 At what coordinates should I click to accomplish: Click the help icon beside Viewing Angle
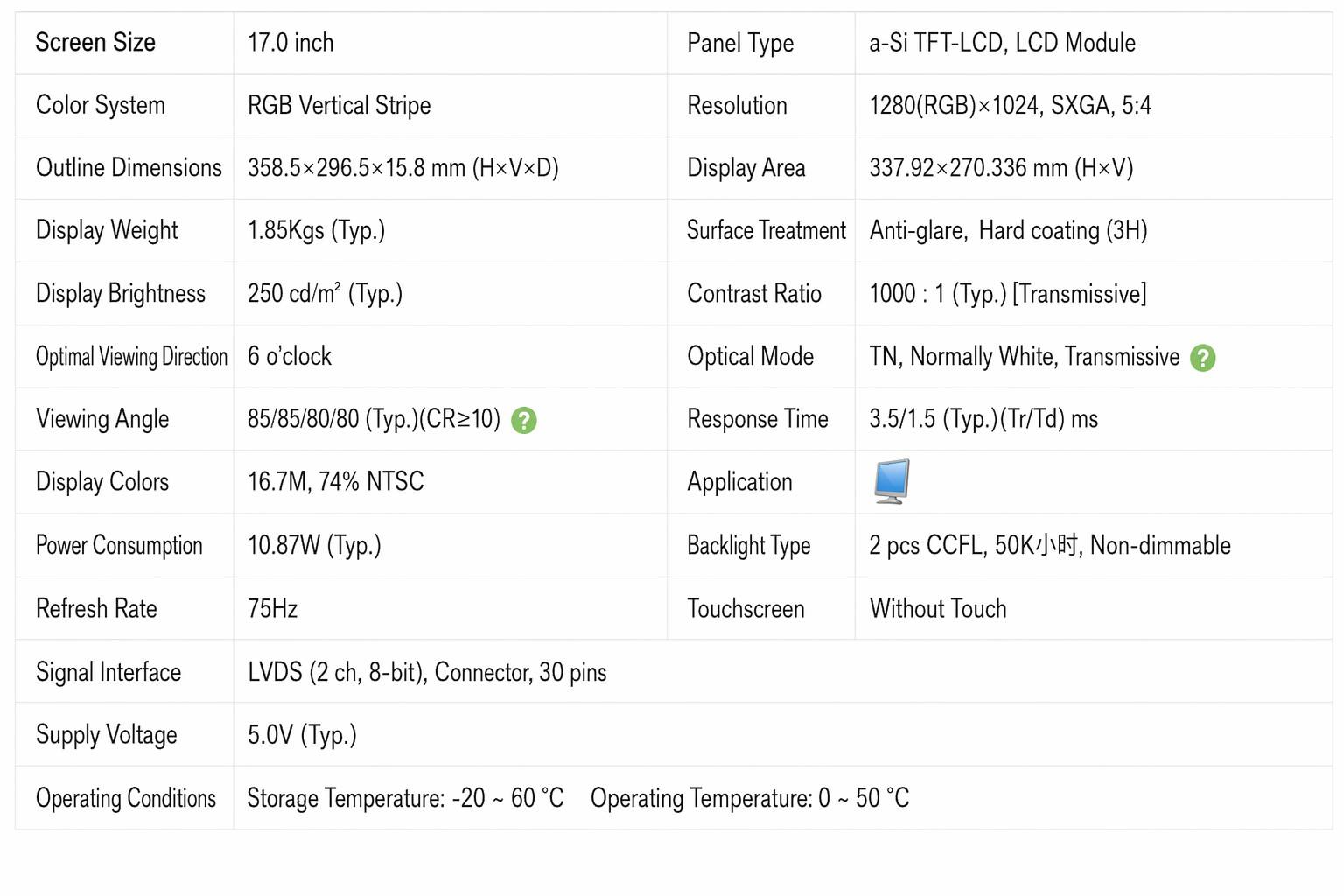524,421
